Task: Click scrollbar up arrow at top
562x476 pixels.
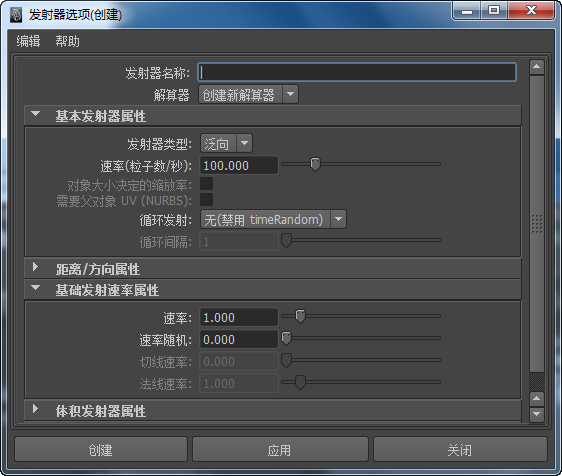Action: (537, 67)
